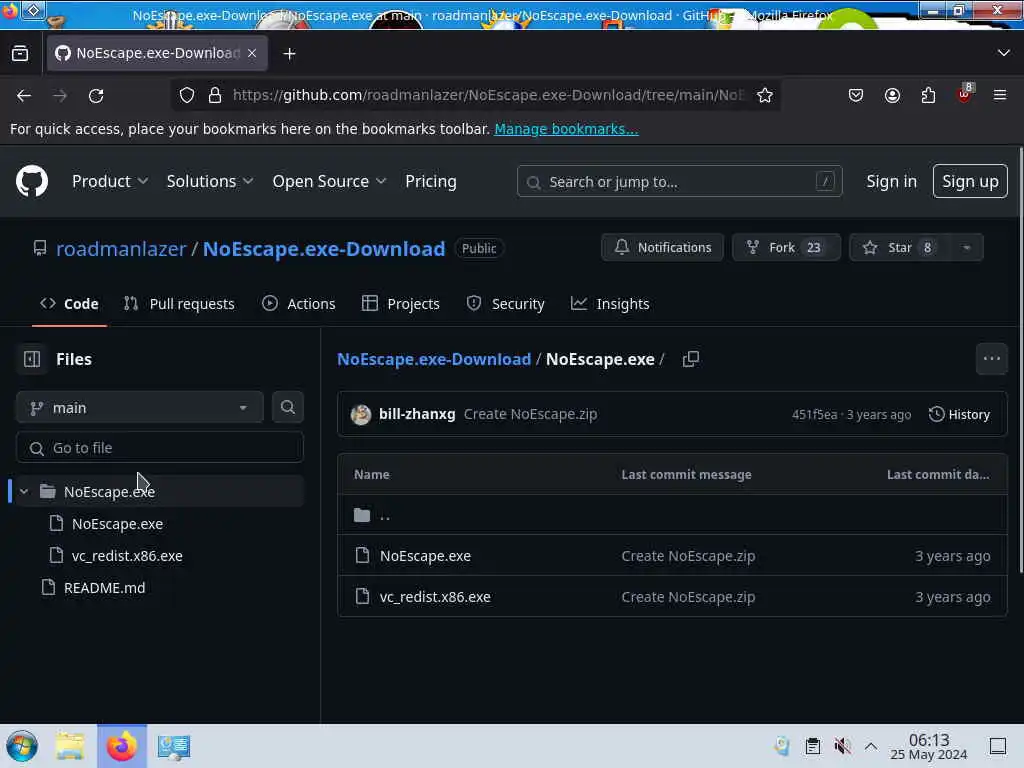
Task: Open NoEscape.exe-Download breadcrumb link
Action: [x=434, y=359]
